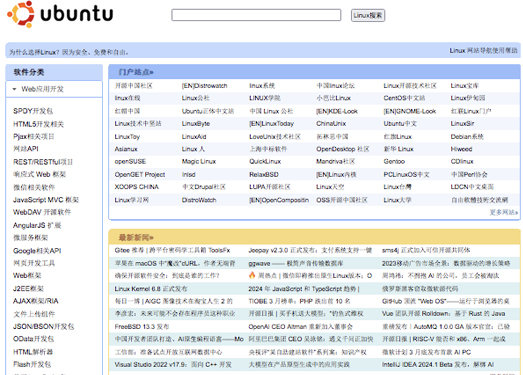Screen dimensions: 523x375
Task: Select AngularJS 扩展 in the sidebar
Action: pos(37,226)
